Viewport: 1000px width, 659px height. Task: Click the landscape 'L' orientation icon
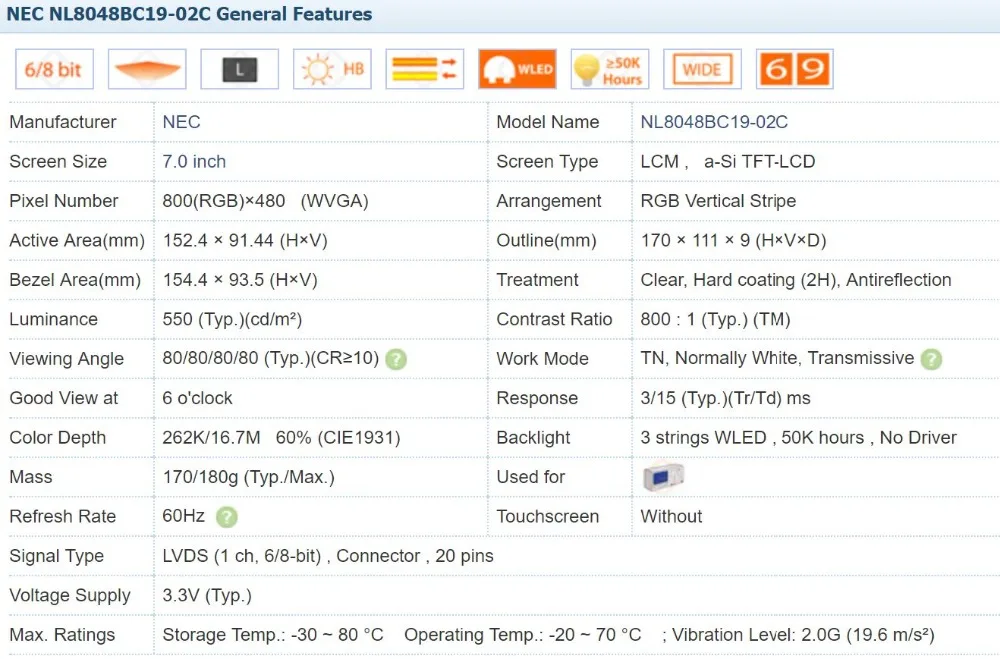240,69
